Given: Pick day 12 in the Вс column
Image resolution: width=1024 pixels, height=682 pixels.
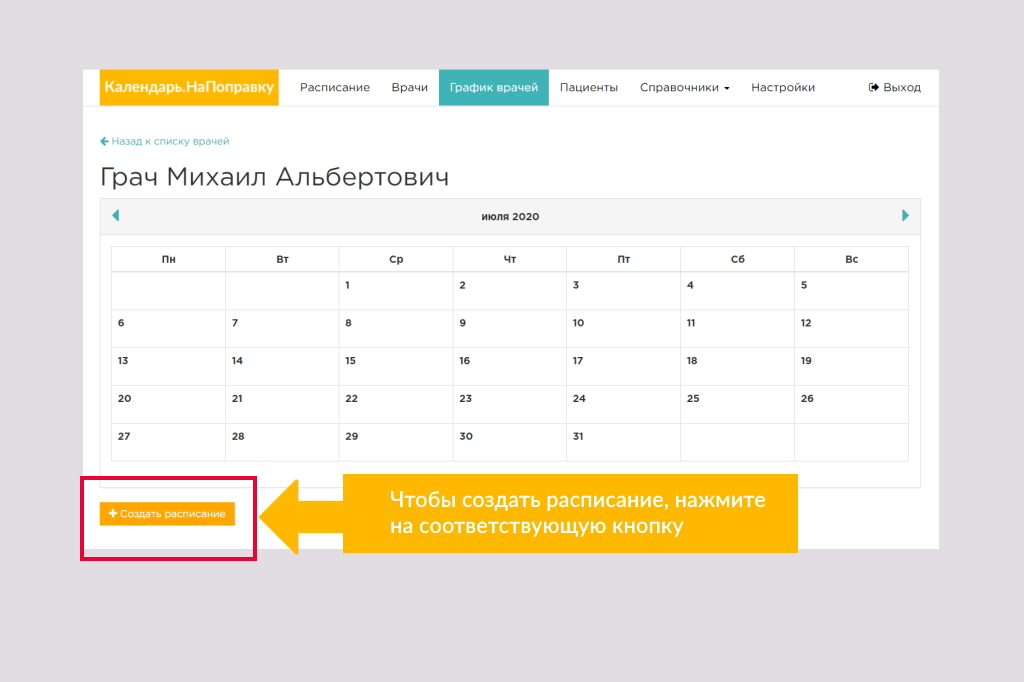Looking at the screenshot, I should tap(851, 329).
